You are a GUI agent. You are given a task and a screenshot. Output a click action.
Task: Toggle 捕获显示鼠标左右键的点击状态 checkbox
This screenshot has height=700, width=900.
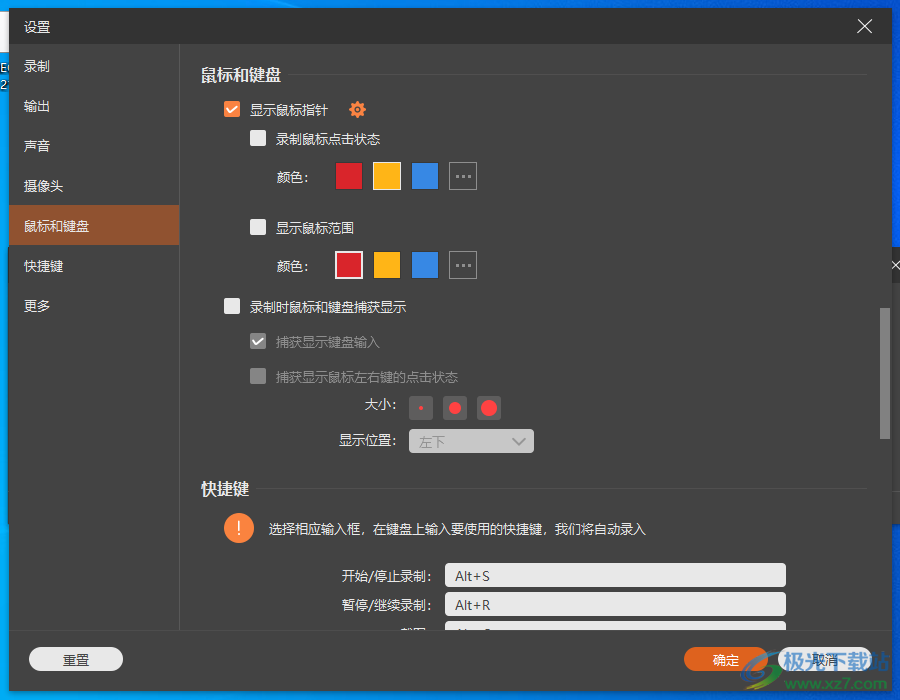tap(258, 376)
